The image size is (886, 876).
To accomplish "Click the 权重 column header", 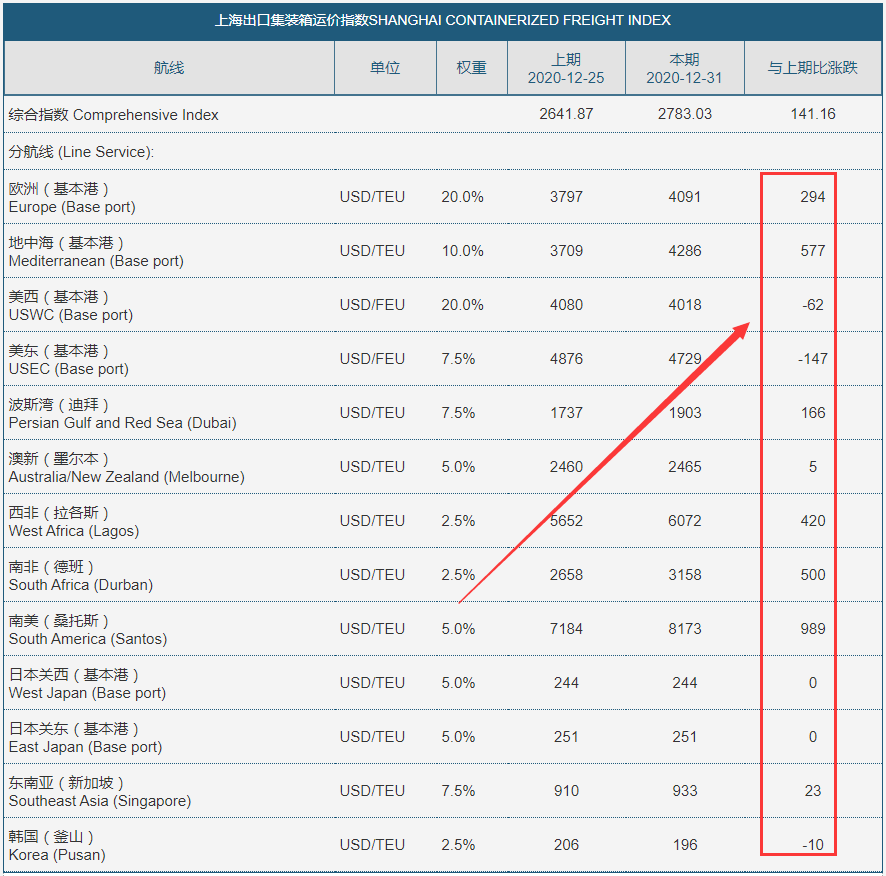I will (x=471, y=68).
